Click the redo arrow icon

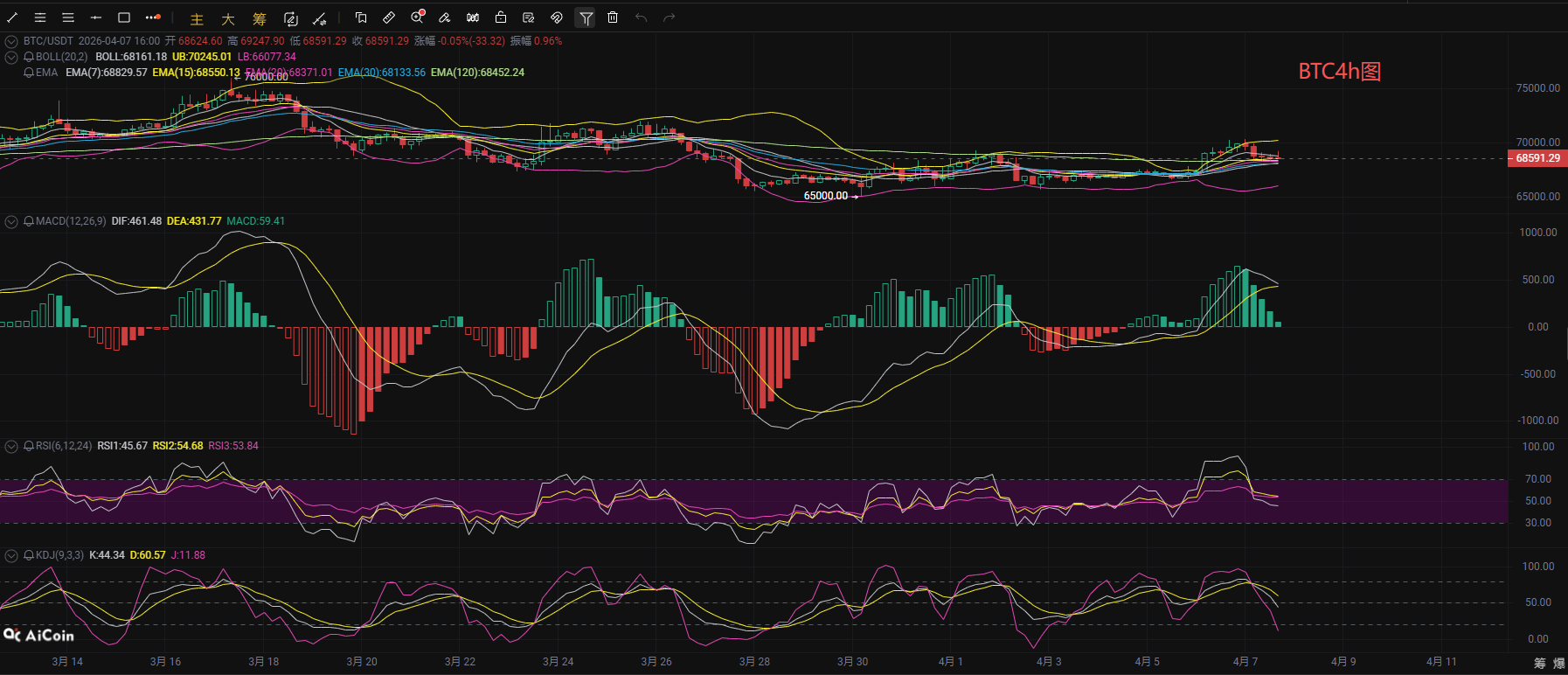coord(669,17)
